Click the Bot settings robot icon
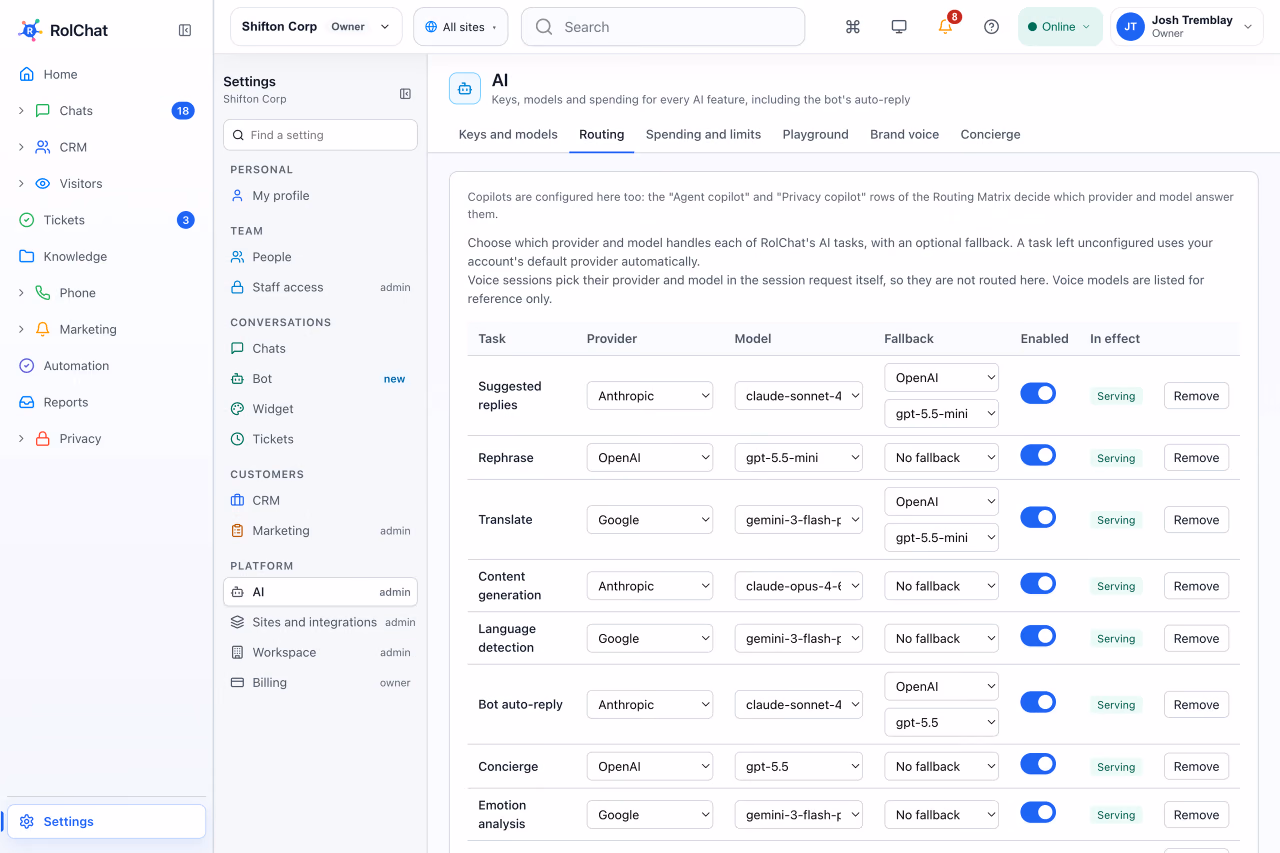 tap(237, 379)
